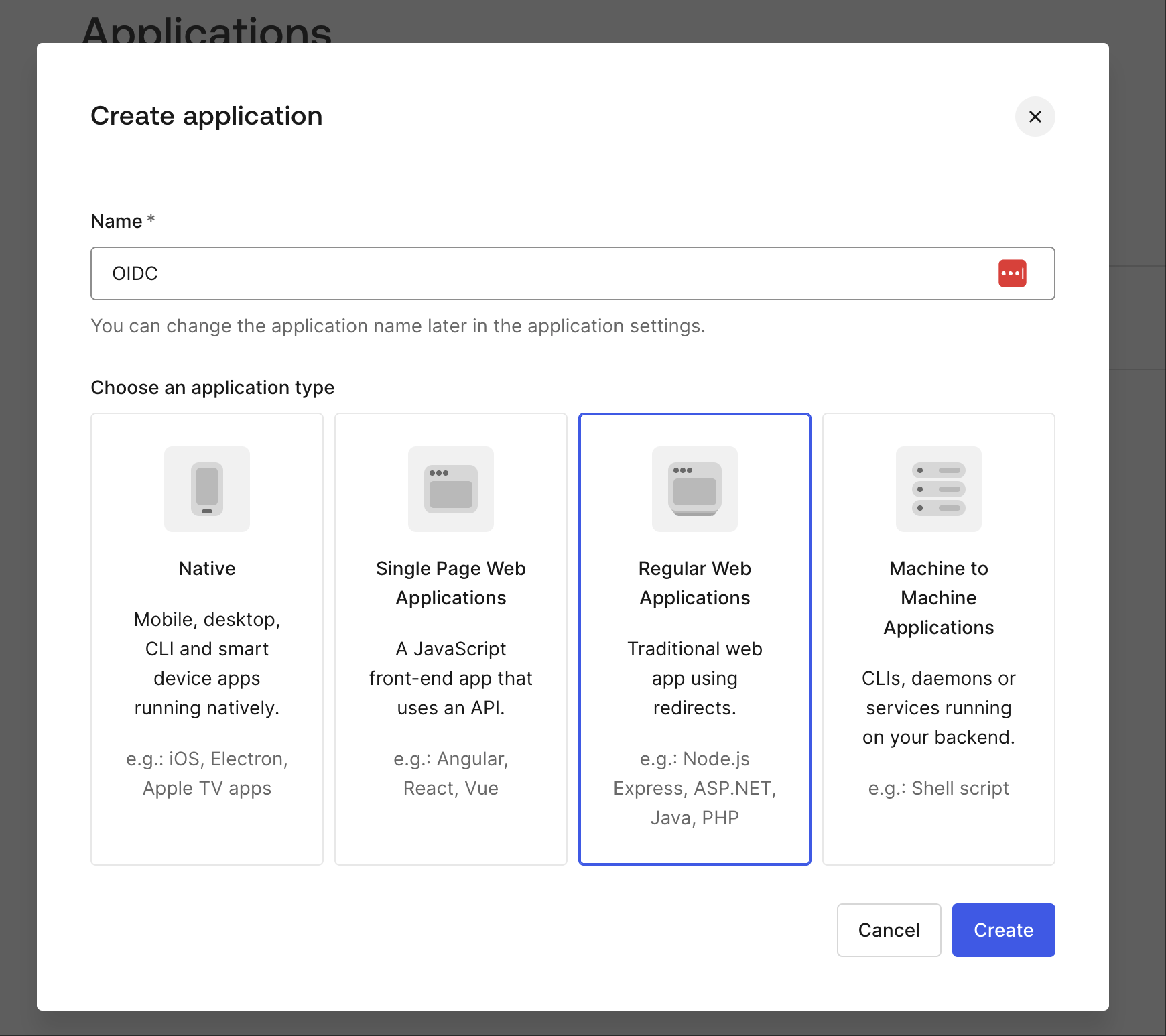Select Machine to Machine Applications title

(x=938, y=598)
